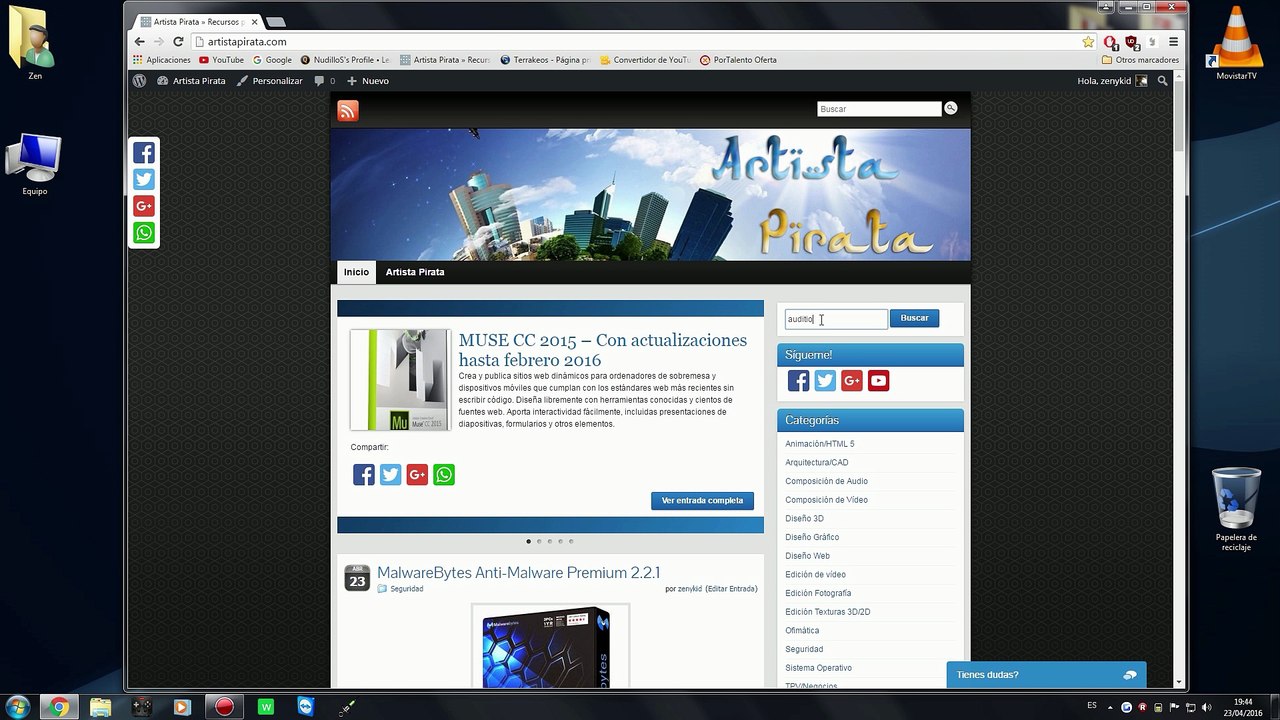The image size is (1280, 720).
Task: Bookmark this page with the star icon
Action: pos(1088,42)
